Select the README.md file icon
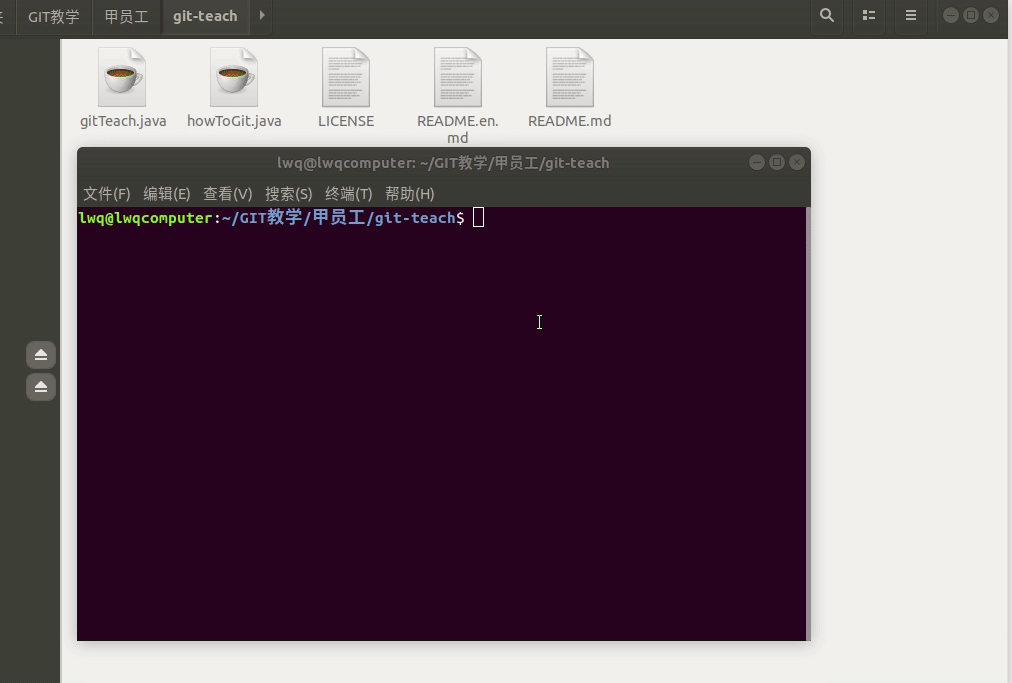The height and width of the screenshot is (683, 1012). [x=569, y=77]
